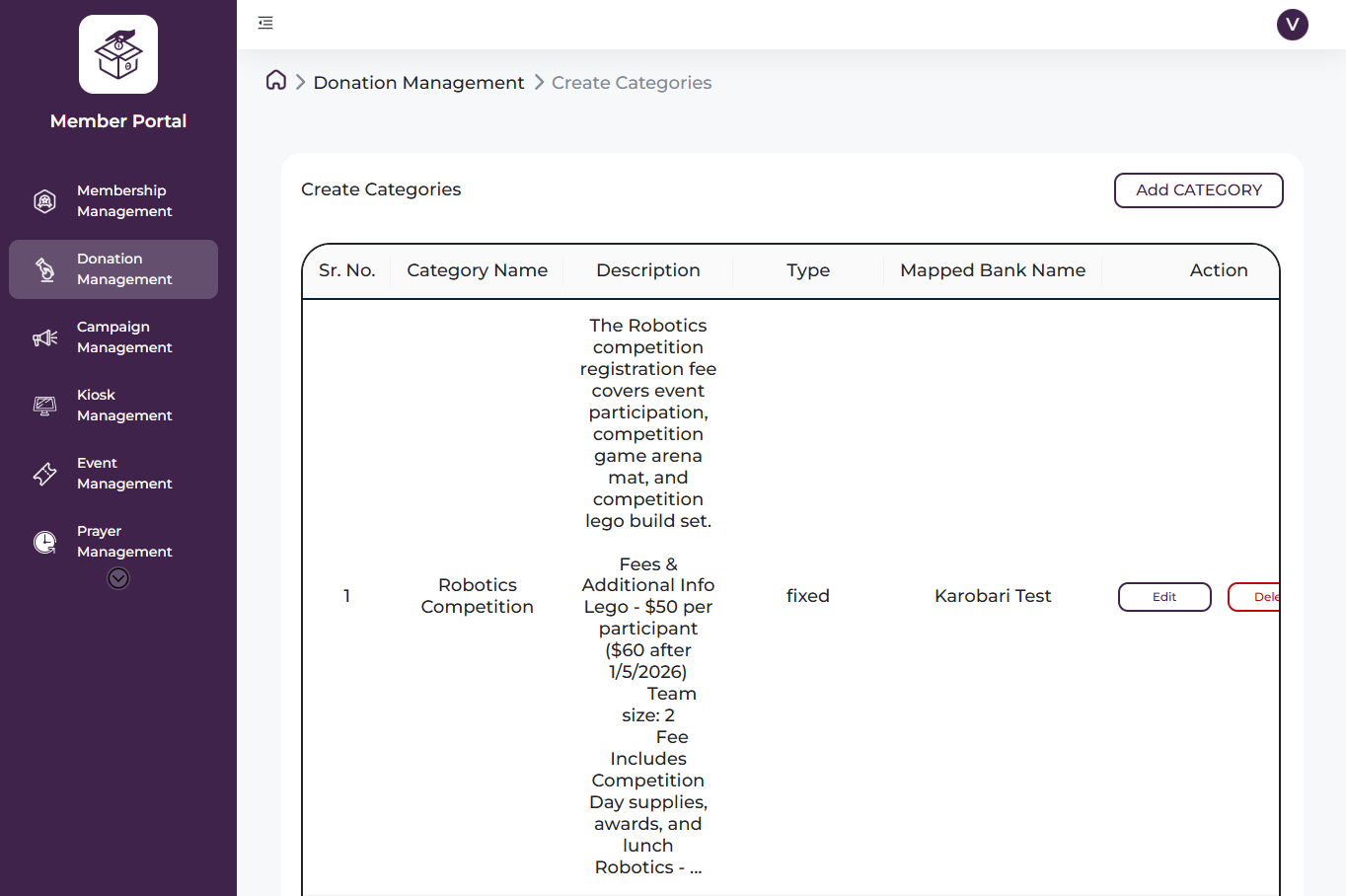Click the Donation Management hand icon
1346x896 pixels.
coord(44,269)
